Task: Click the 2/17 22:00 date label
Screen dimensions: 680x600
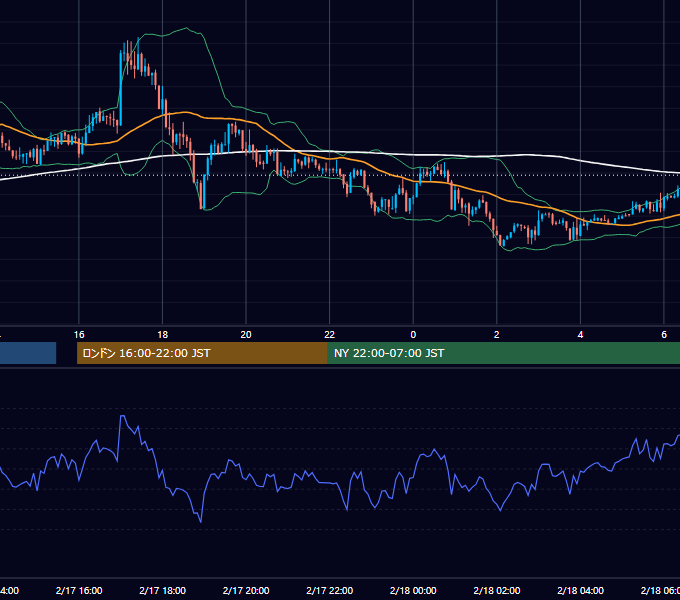Action: pyautogui.click(x=330, y=590)
